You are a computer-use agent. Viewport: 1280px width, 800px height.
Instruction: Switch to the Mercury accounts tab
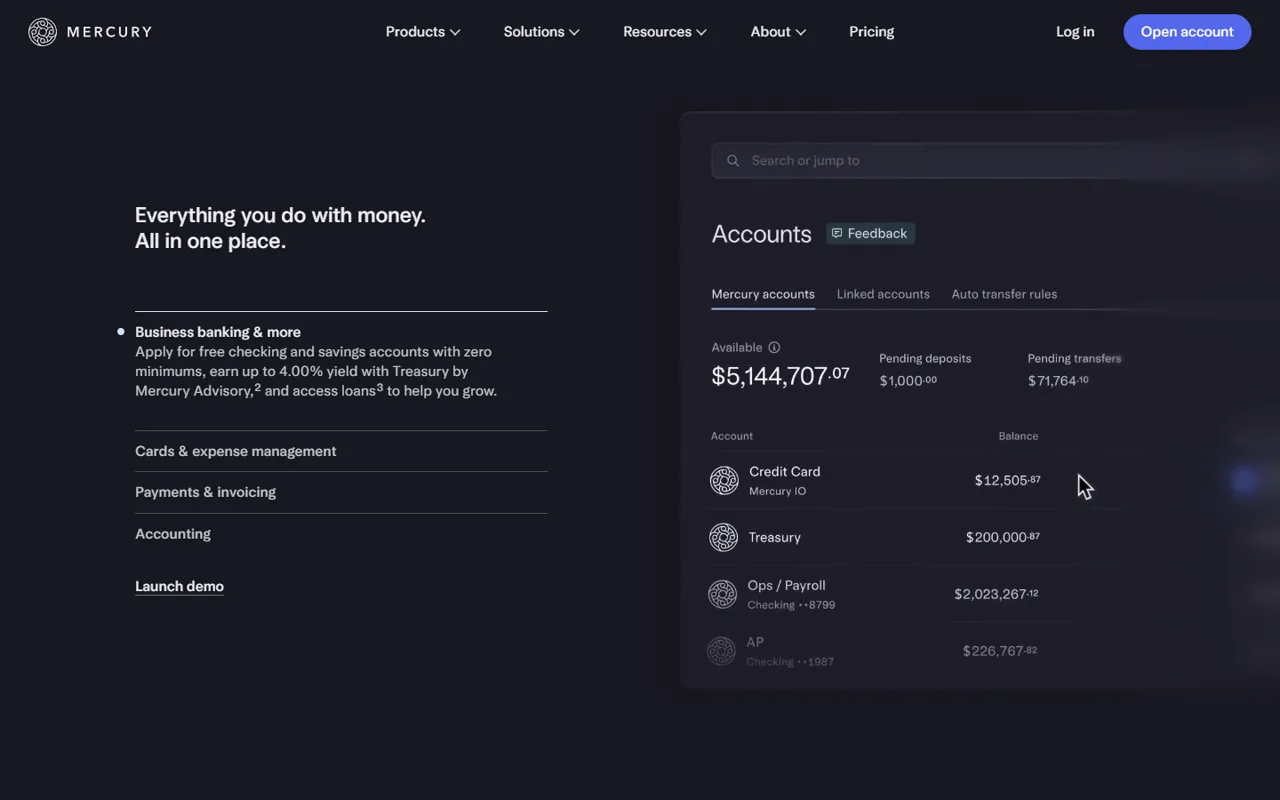coord(763,295)
